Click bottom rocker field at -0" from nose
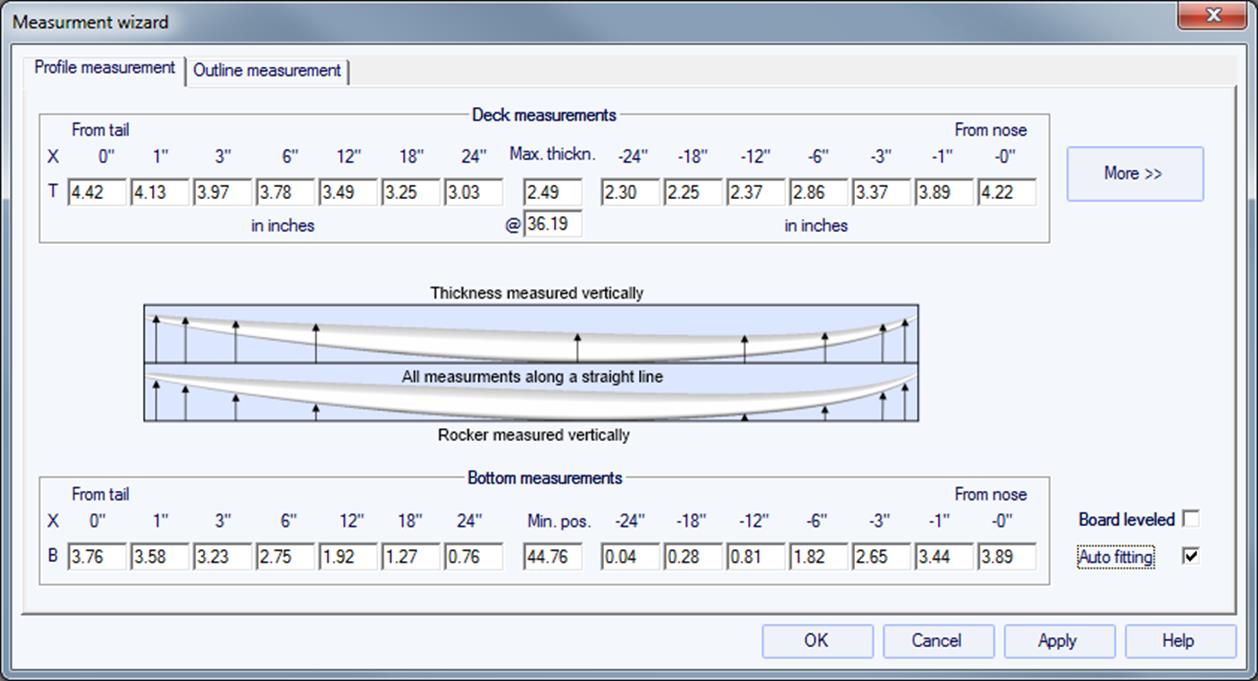This screenshot has height=681, width=1258. click(1006, 556)
